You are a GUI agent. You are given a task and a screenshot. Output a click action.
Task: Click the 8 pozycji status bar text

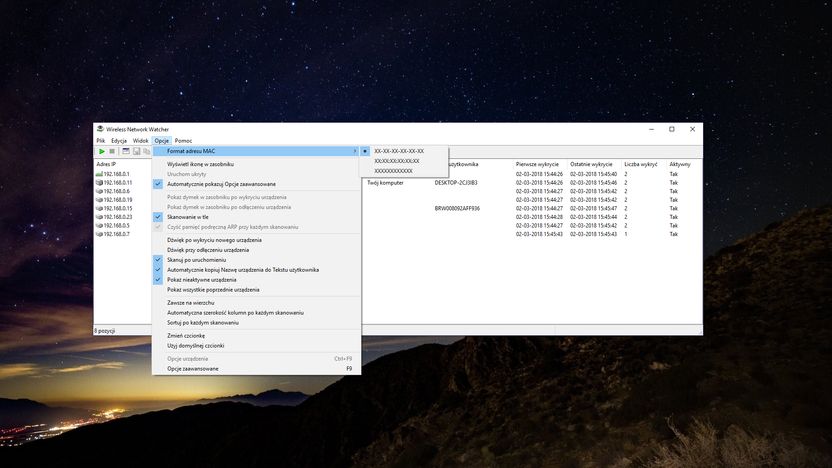[105, 331]
